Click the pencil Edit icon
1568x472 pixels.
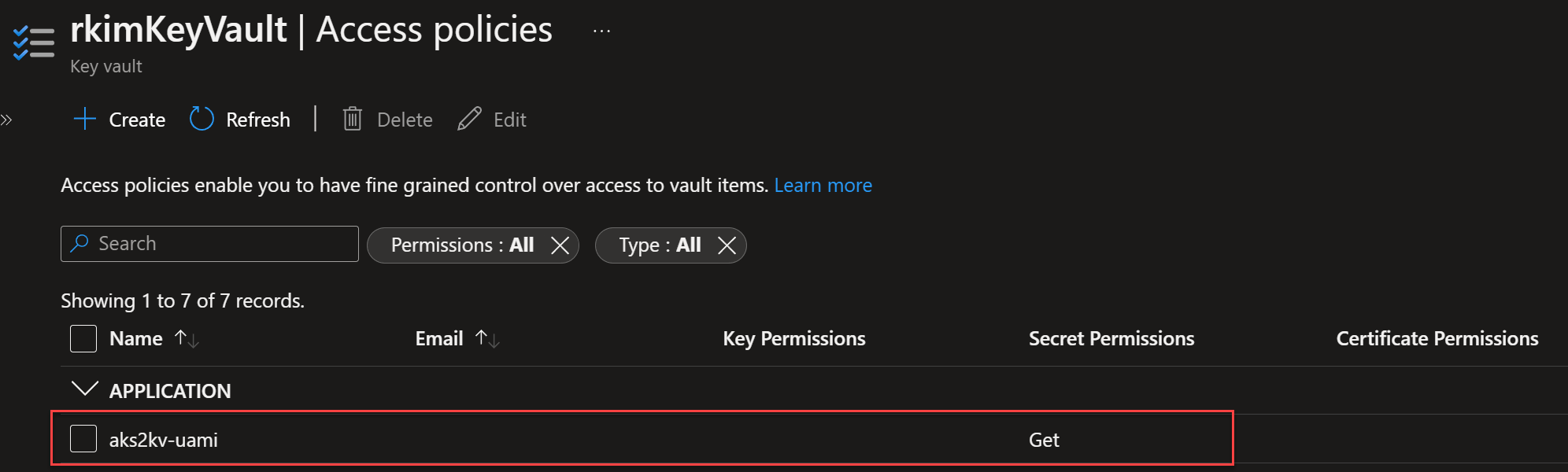click(470, 119)
